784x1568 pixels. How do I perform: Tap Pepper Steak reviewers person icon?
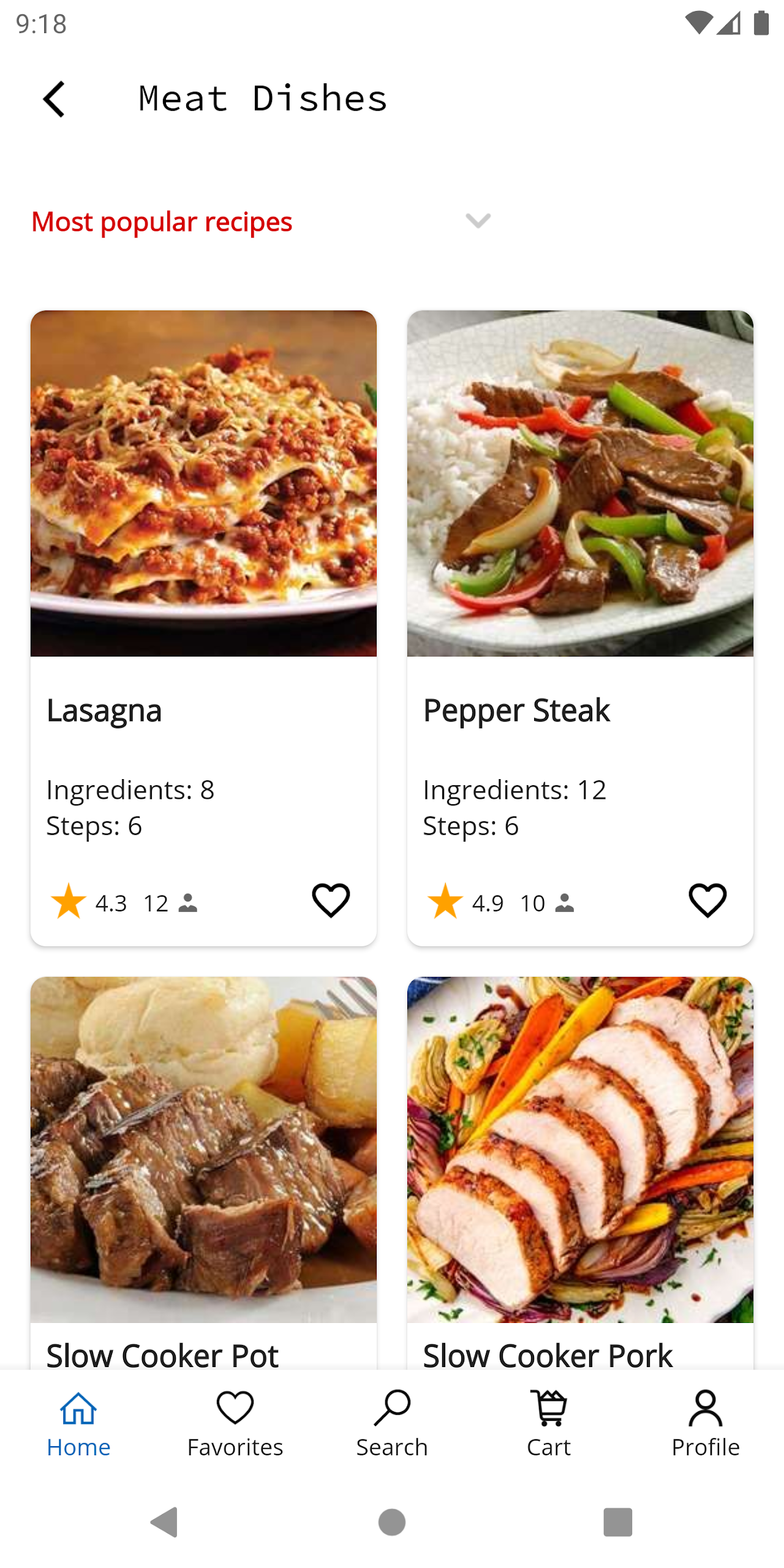pyautogui.click(x=565, y=903)
